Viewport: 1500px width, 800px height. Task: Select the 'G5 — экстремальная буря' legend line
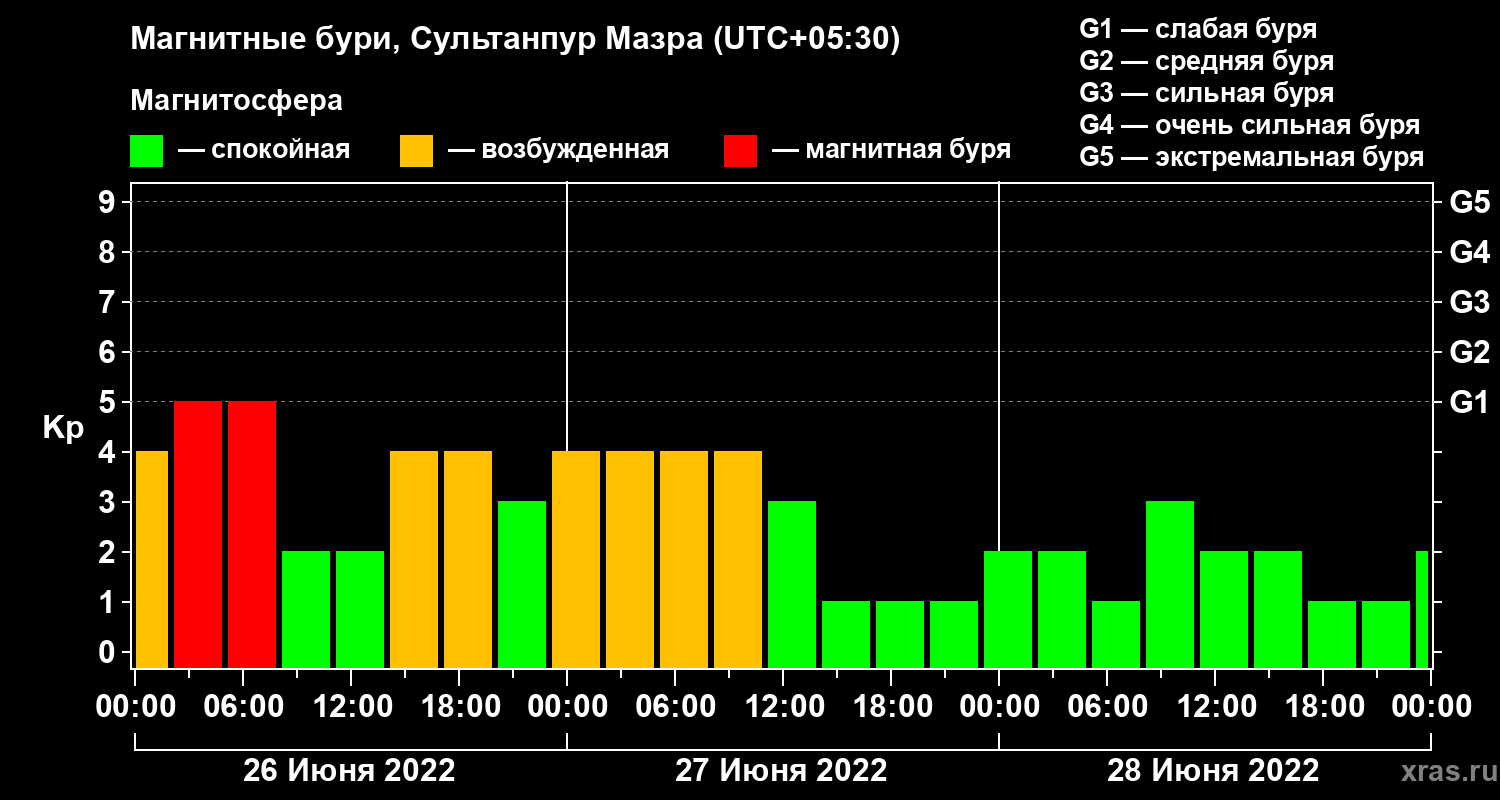pos(1252,158)
